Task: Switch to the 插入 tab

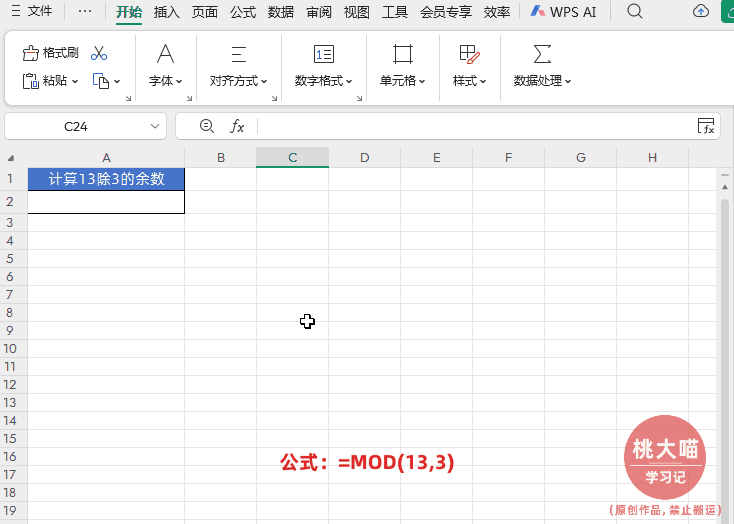Action: coord(167,12)
